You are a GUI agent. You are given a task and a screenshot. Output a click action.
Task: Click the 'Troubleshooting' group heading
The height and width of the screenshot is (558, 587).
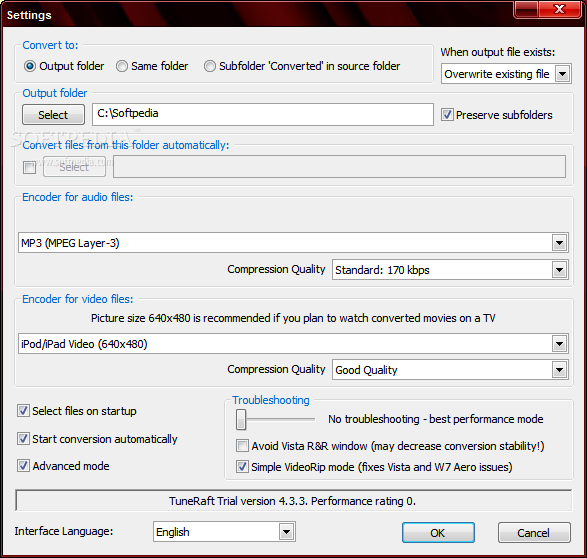(x=271, y=400)
